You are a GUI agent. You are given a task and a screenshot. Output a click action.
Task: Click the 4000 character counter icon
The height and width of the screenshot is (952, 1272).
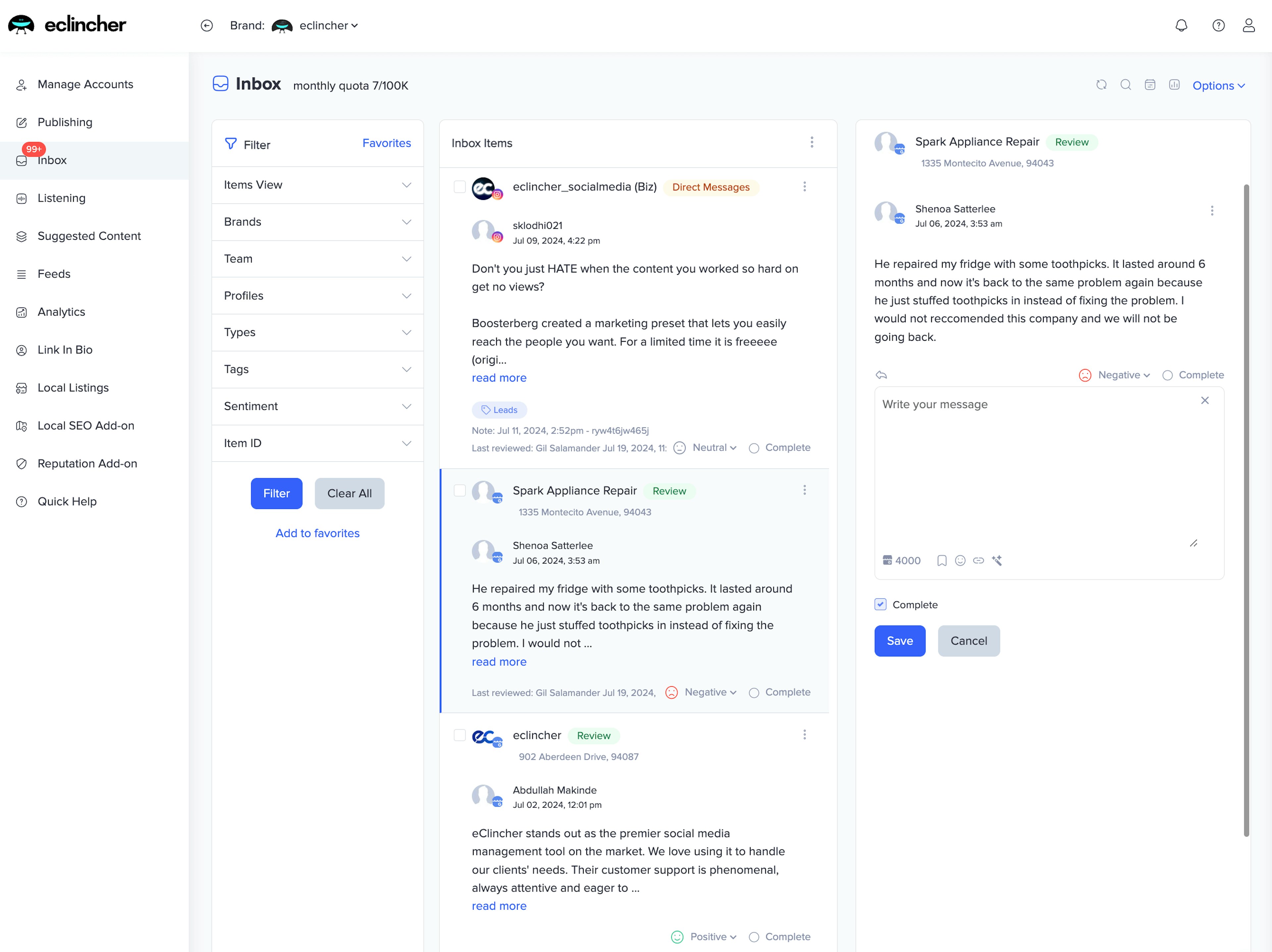(887, 561)
